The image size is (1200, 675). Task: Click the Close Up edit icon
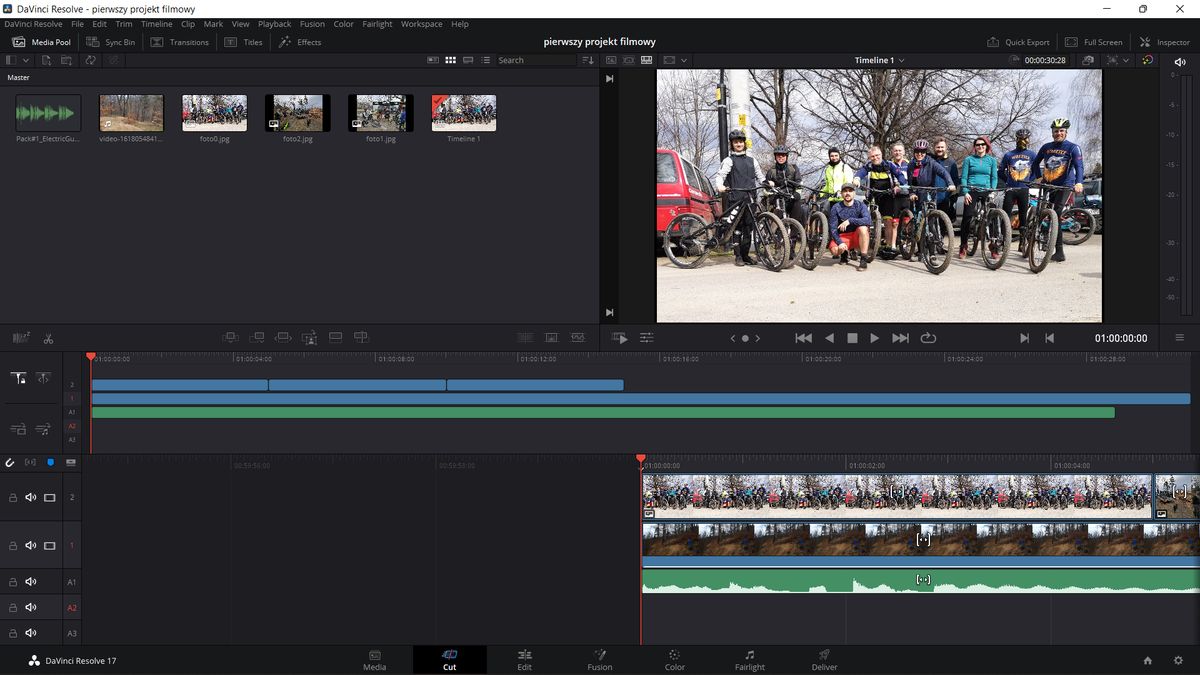[x=310, y=338]
